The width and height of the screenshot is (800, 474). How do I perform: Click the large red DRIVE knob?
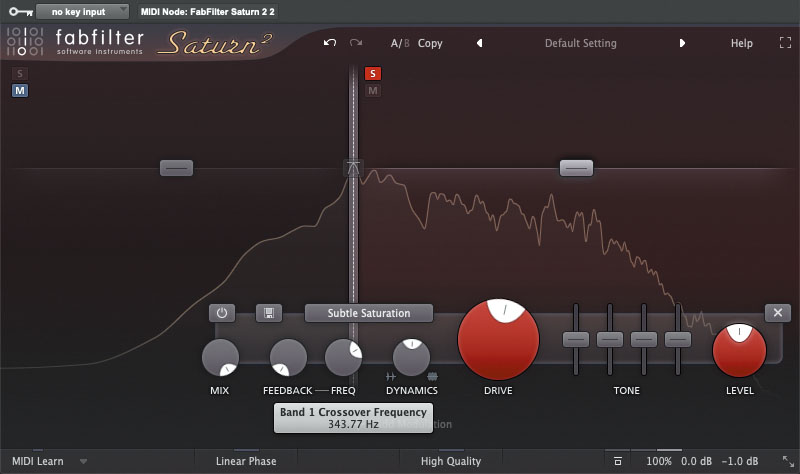point(498,339)
